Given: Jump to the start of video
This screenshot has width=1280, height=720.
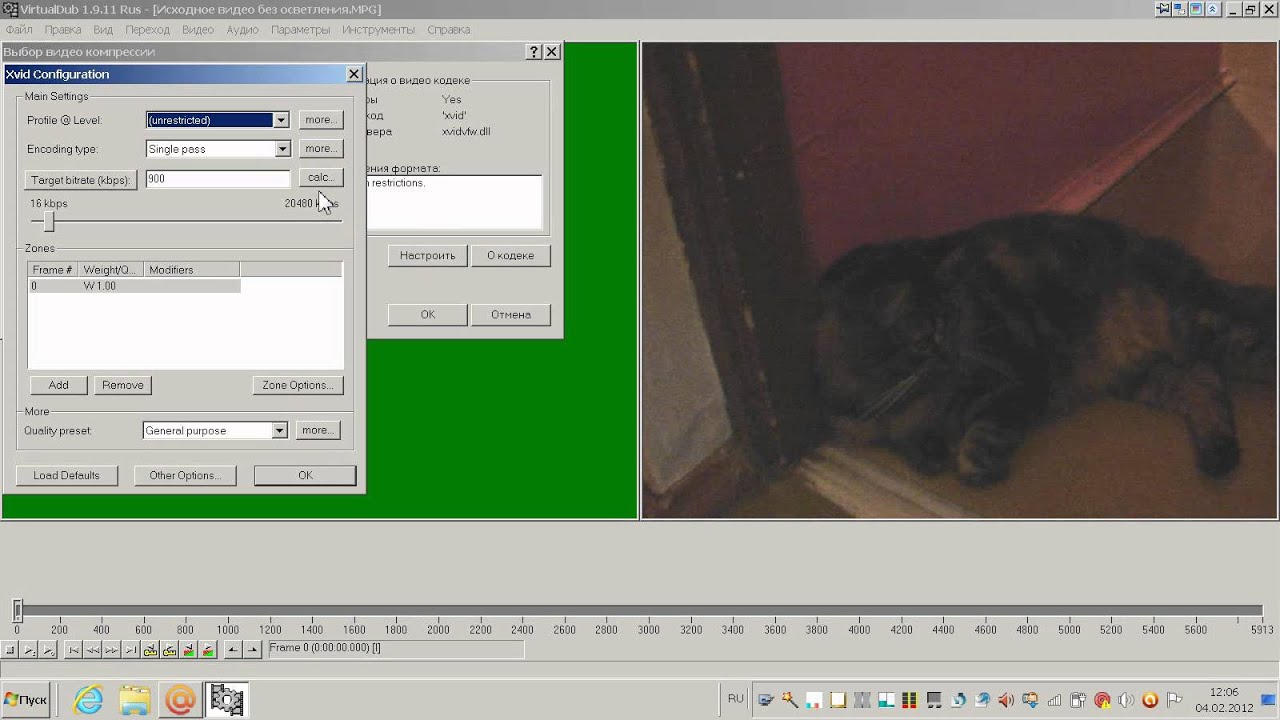Looking at the screenshot, I should (x=73, y=650).
